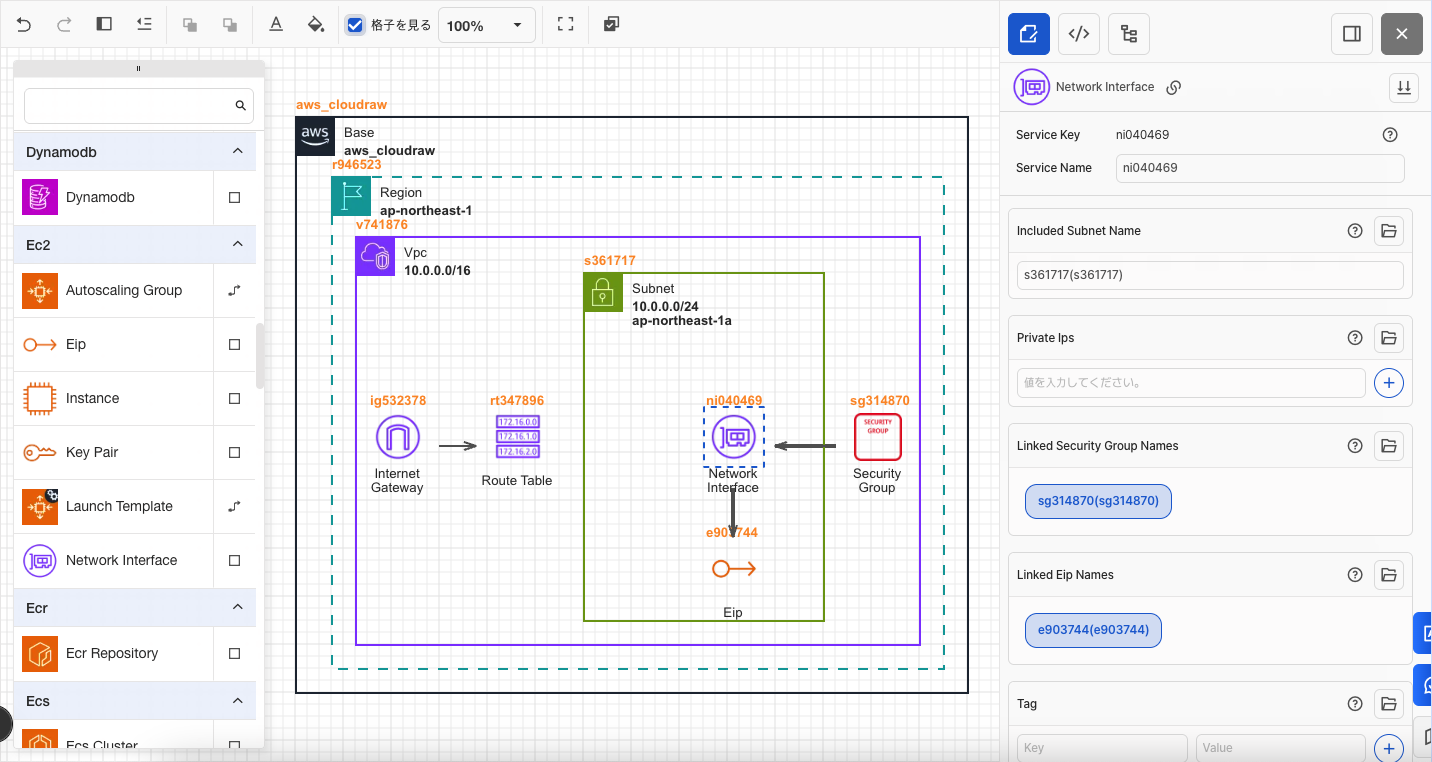Open help for Service Key
Viewport: 1432px width, 762px height.
tap(1389, 135)
